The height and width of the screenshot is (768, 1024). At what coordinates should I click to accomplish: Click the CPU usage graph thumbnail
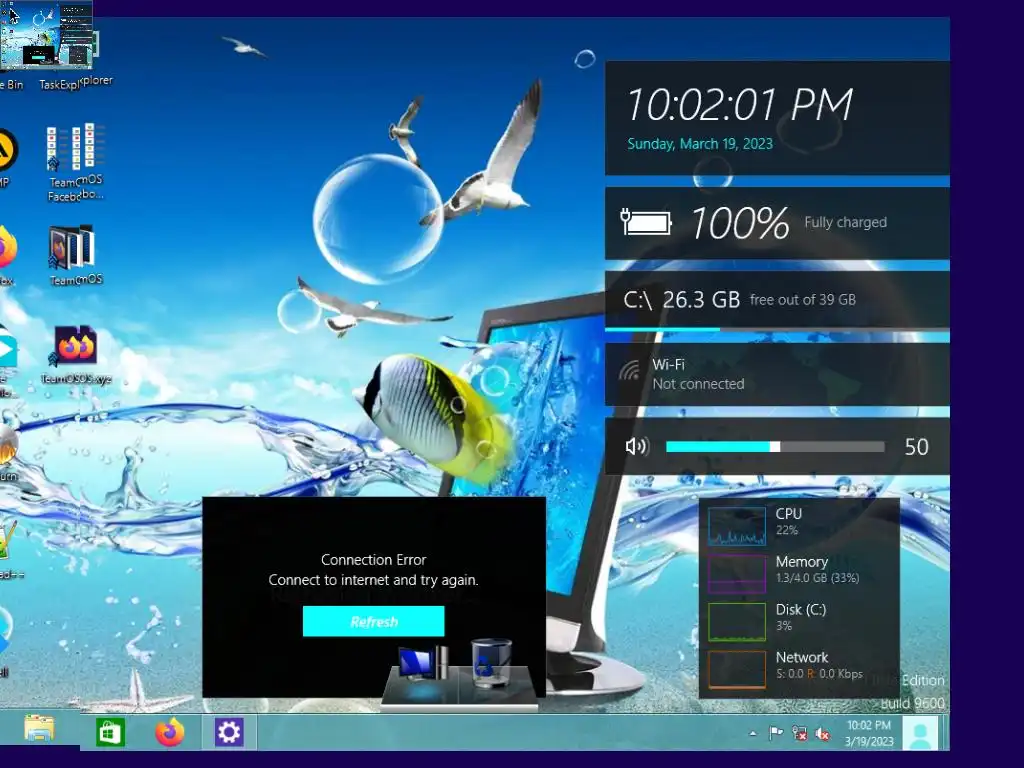(737, 526)
